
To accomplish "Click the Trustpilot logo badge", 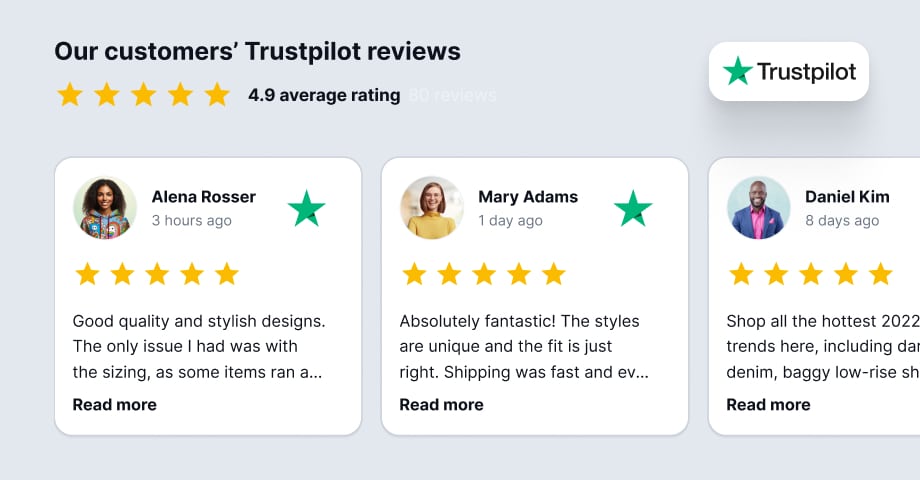I will 788,71.
